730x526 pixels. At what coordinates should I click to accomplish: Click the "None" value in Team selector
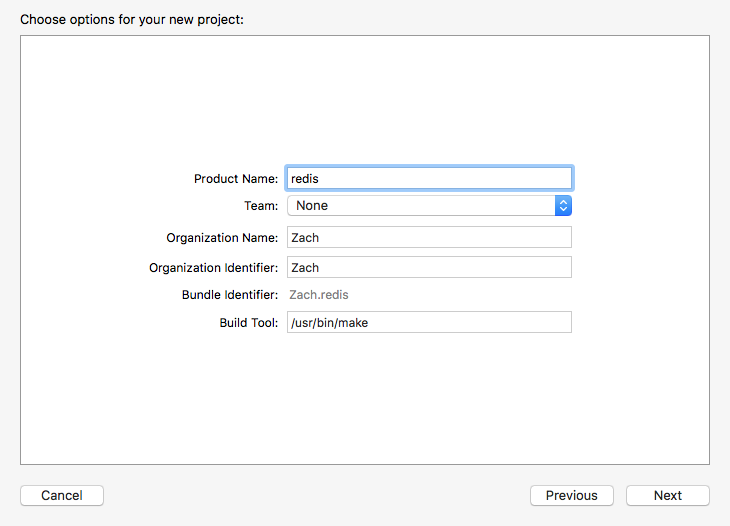[x=312, y=206]
